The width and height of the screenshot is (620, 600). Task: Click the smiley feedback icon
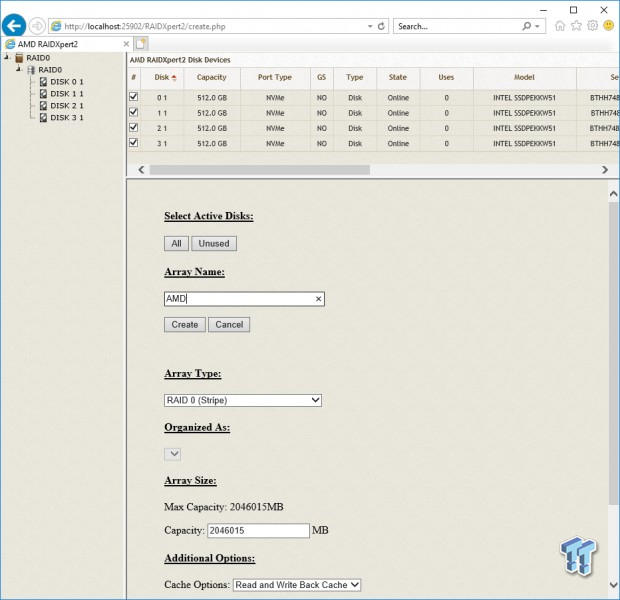point(609,26)
